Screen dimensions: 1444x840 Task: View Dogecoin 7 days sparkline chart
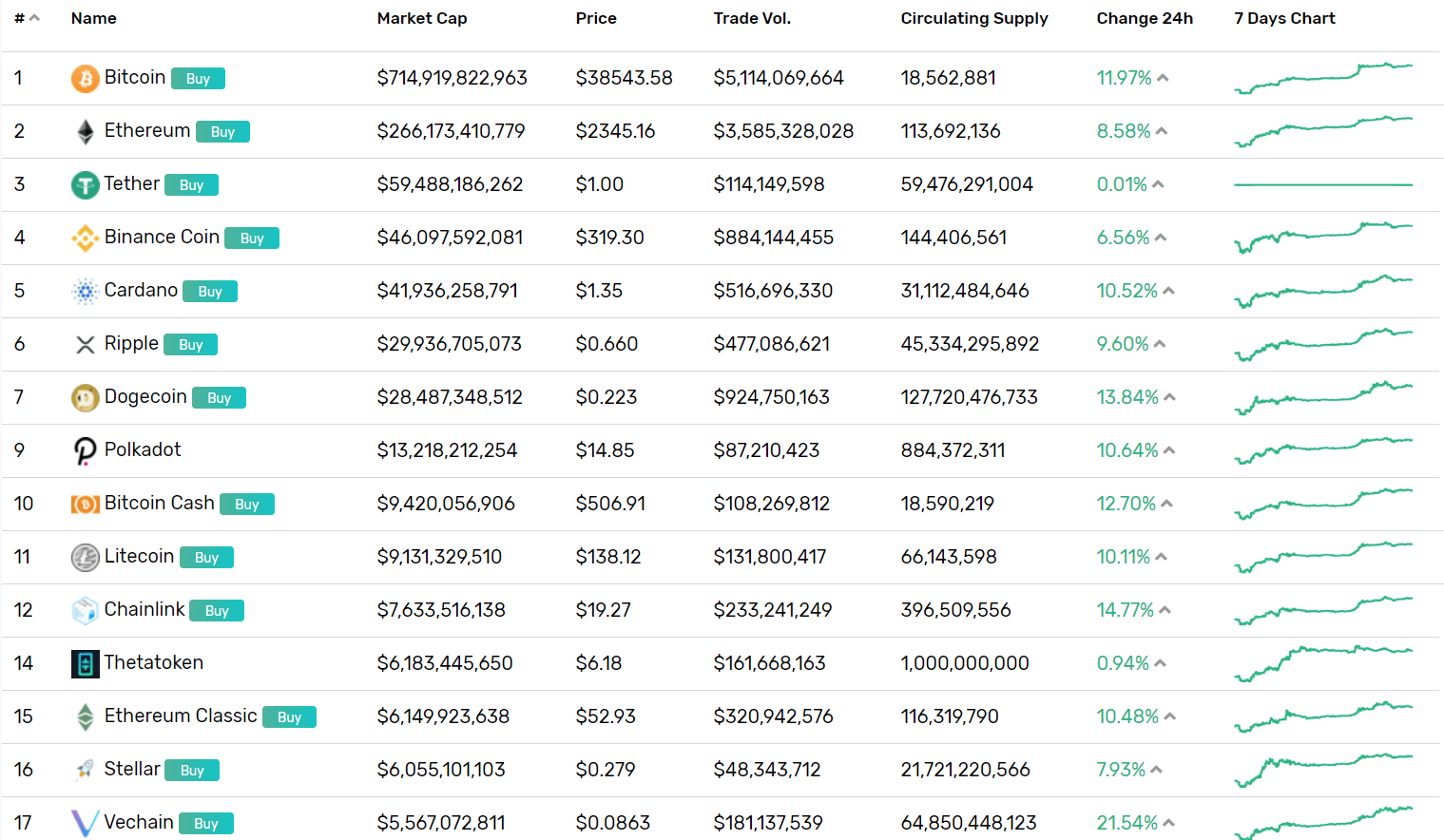pos(1323,397)
